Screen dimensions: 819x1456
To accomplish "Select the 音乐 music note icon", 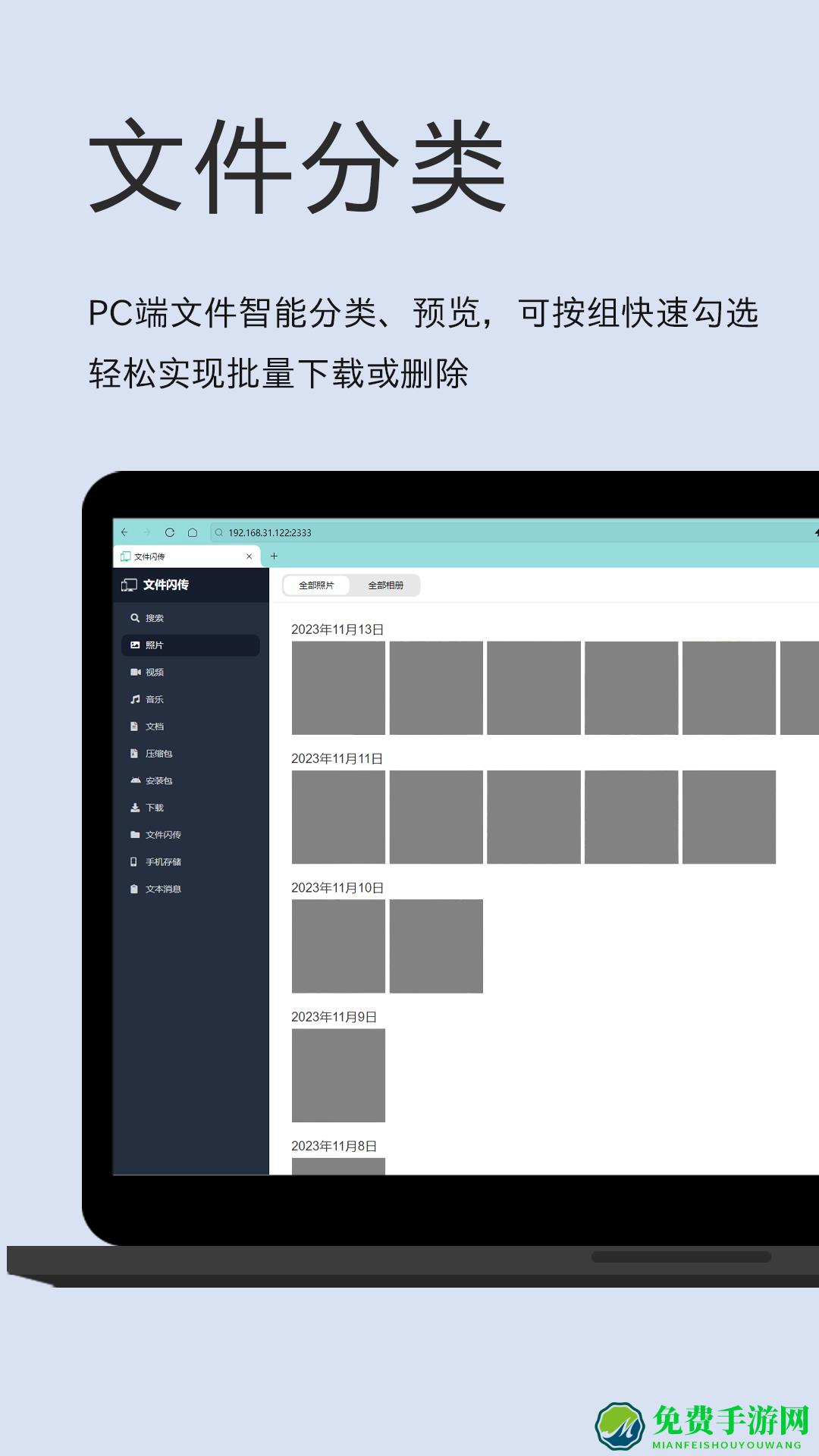I will 135,699.
